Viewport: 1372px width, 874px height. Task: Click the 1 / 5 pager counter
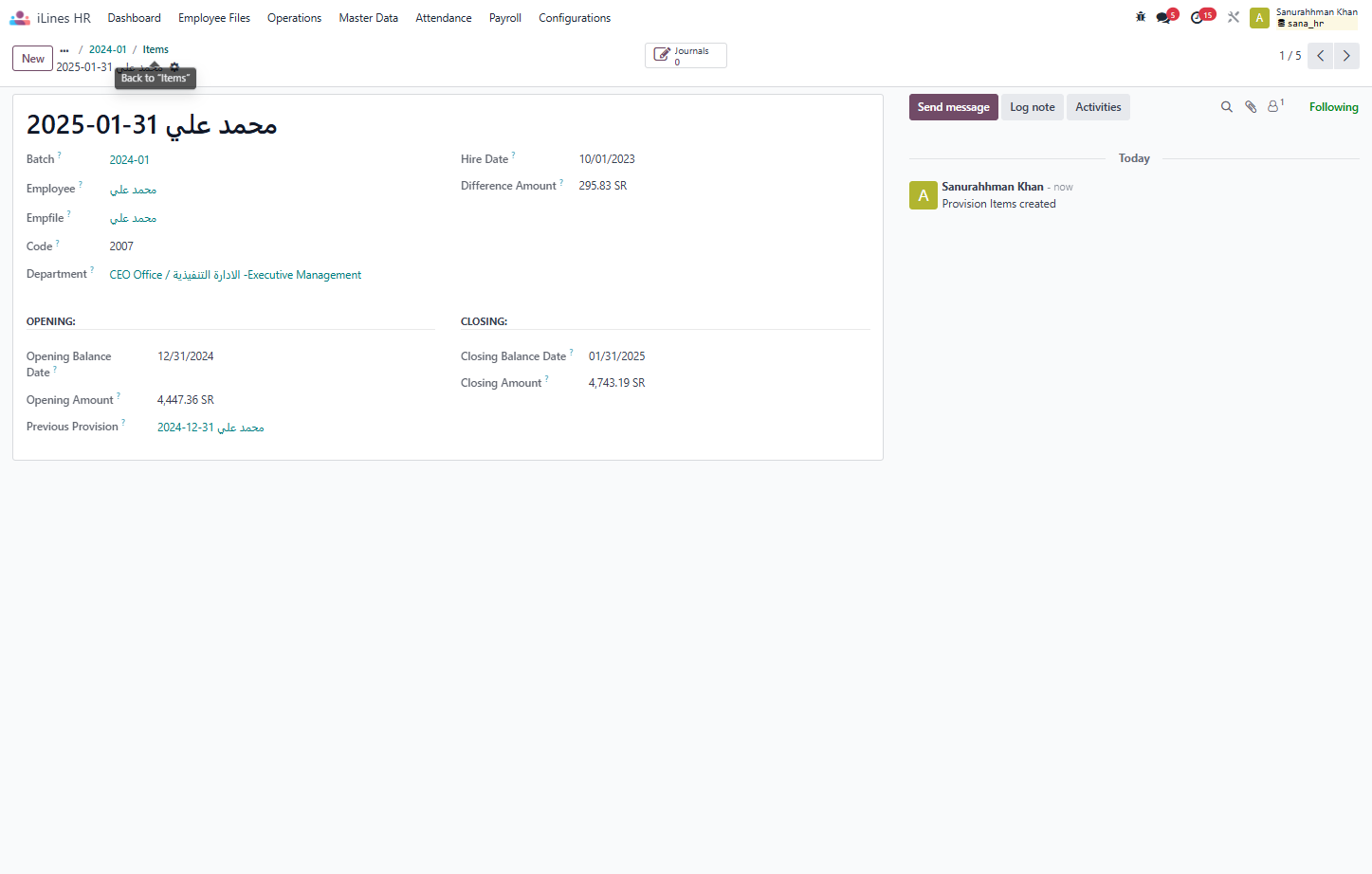pos(1290,56)
